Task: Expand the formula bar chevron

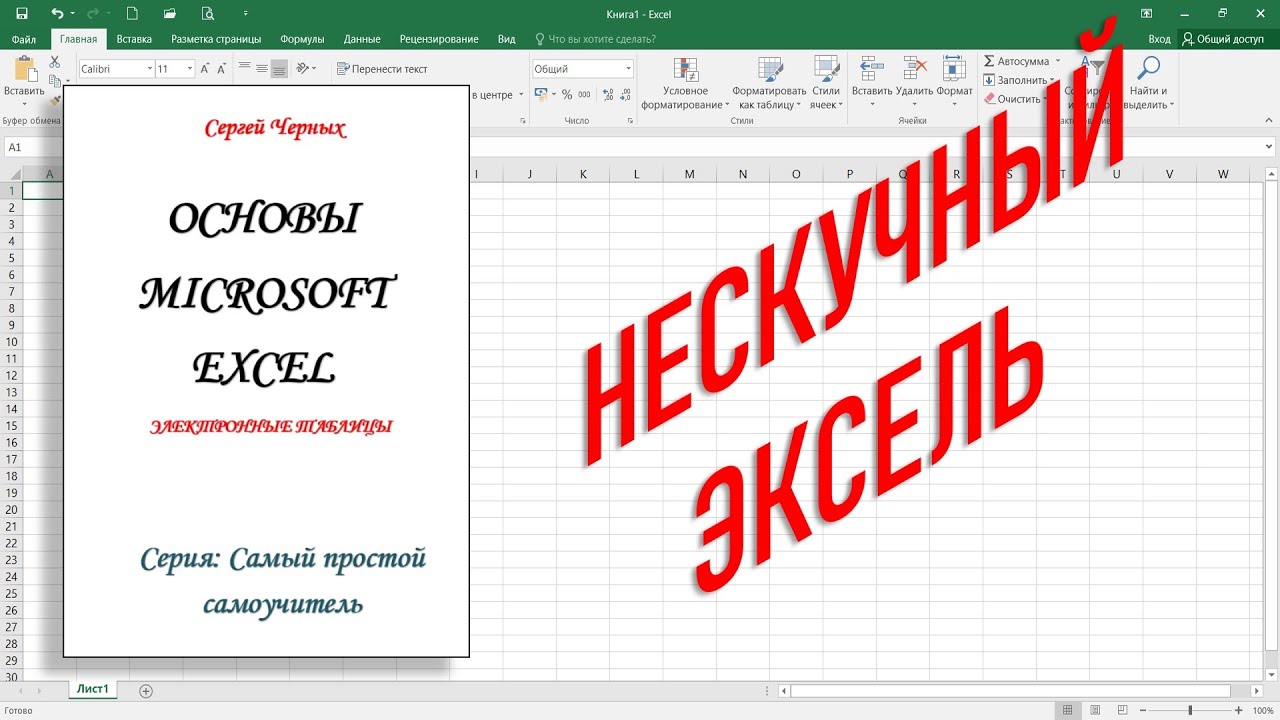Action: pos(1269,147)
